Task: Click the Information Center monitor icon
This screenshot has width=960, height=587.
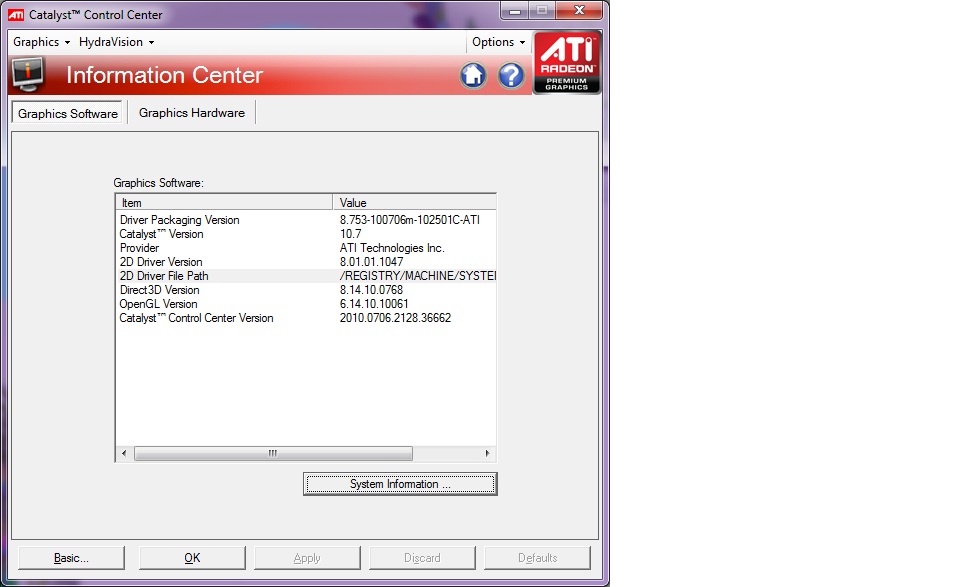Action: tap(28, 75)
